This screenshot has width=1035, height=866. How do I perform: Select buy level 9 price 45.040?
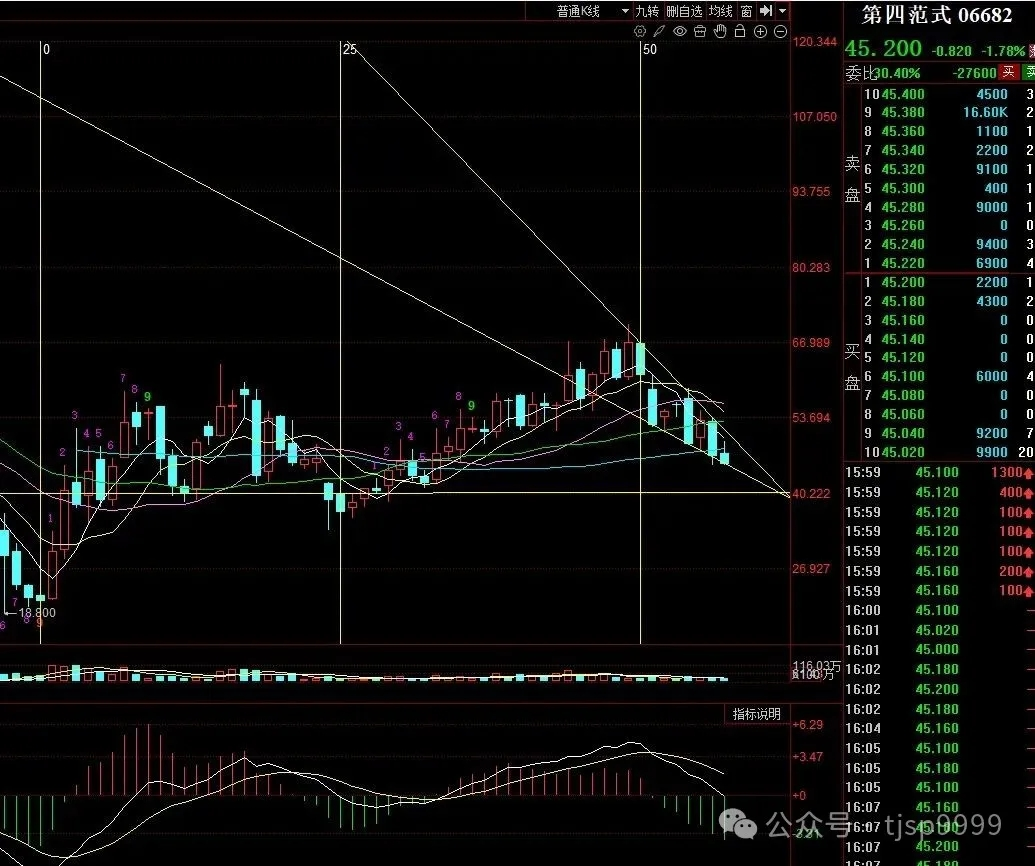click(x=902, y=433)
